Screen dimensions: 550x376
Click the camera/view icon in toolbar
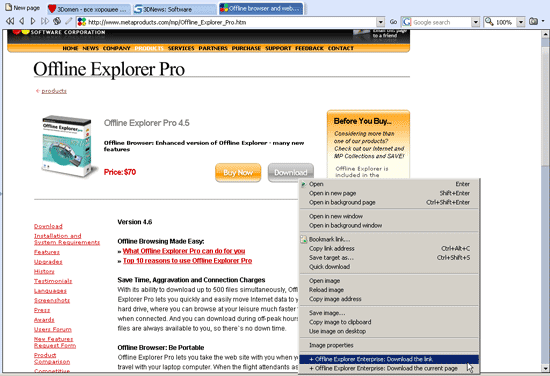533,22
